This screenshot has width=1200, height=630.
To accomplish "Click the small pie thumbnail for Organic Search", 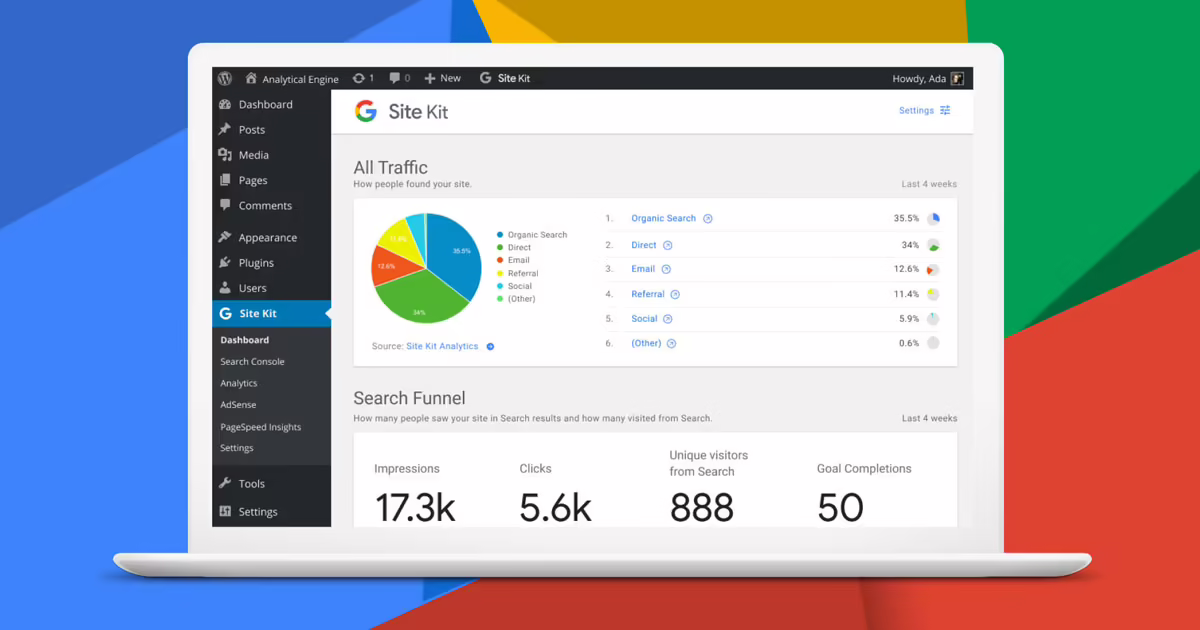I will pyautogui.click(x=933, y=219).
